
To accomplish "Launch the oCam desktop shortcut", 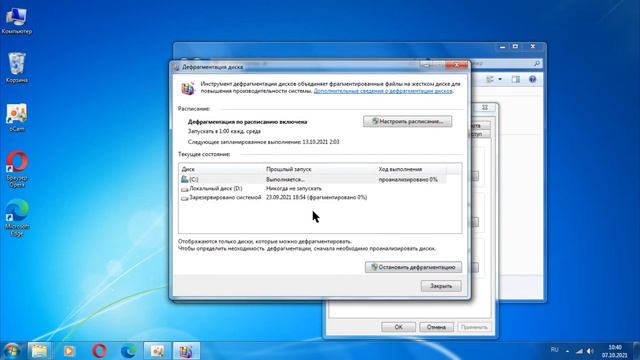I will (16, 118).
